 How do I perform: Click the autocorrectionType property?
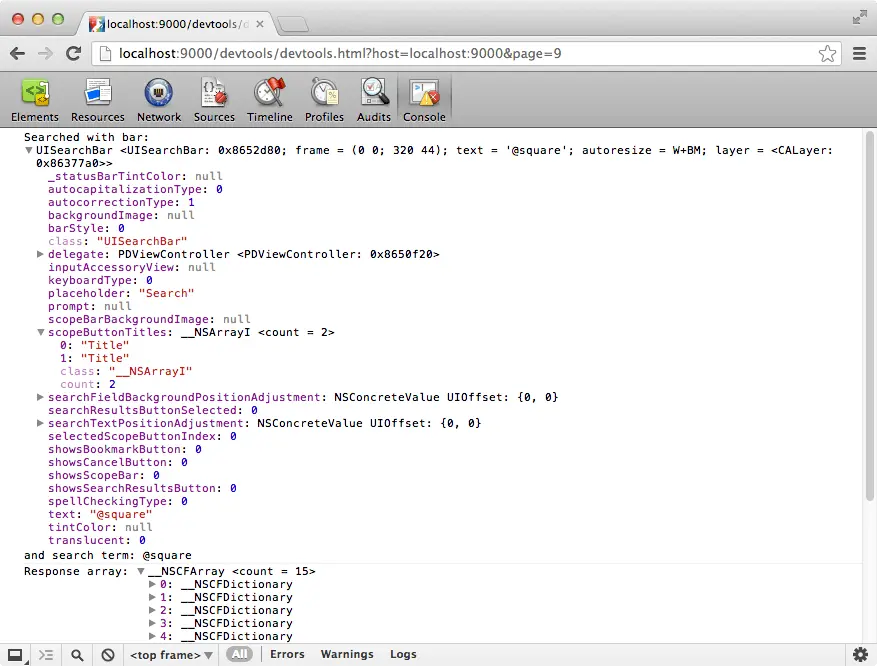pyautogui.click(x=121, y=202)
